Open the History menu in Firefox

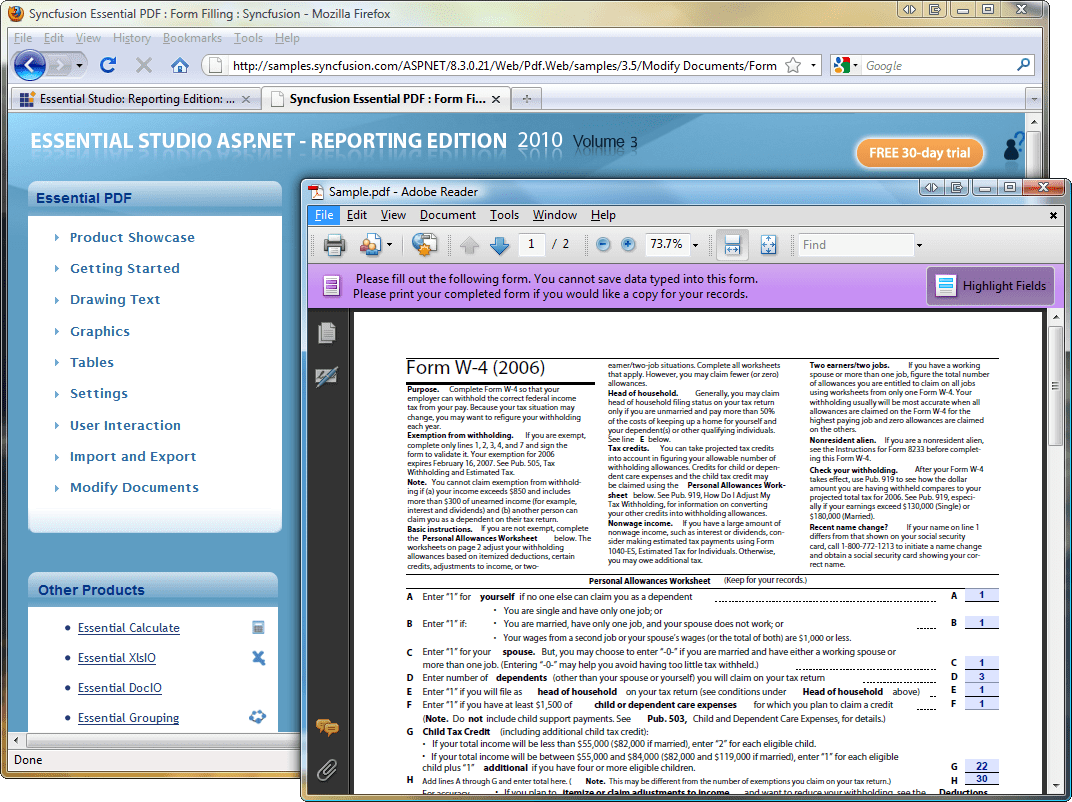pyautogui.click(x=131, y=38)
